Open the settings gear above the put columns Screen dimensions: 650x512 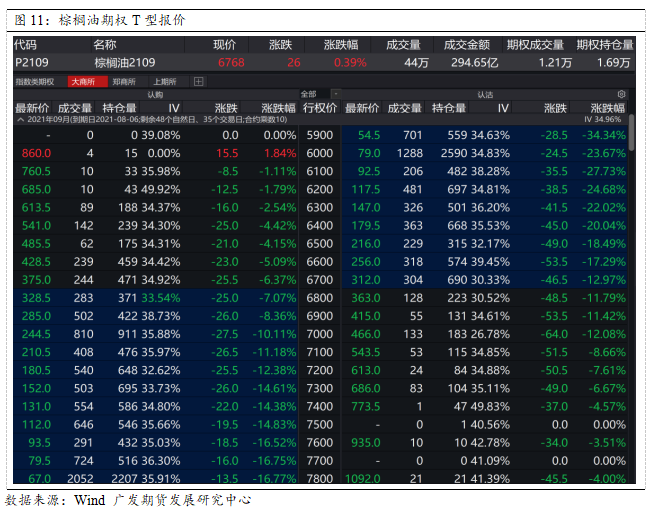(621, 94)
